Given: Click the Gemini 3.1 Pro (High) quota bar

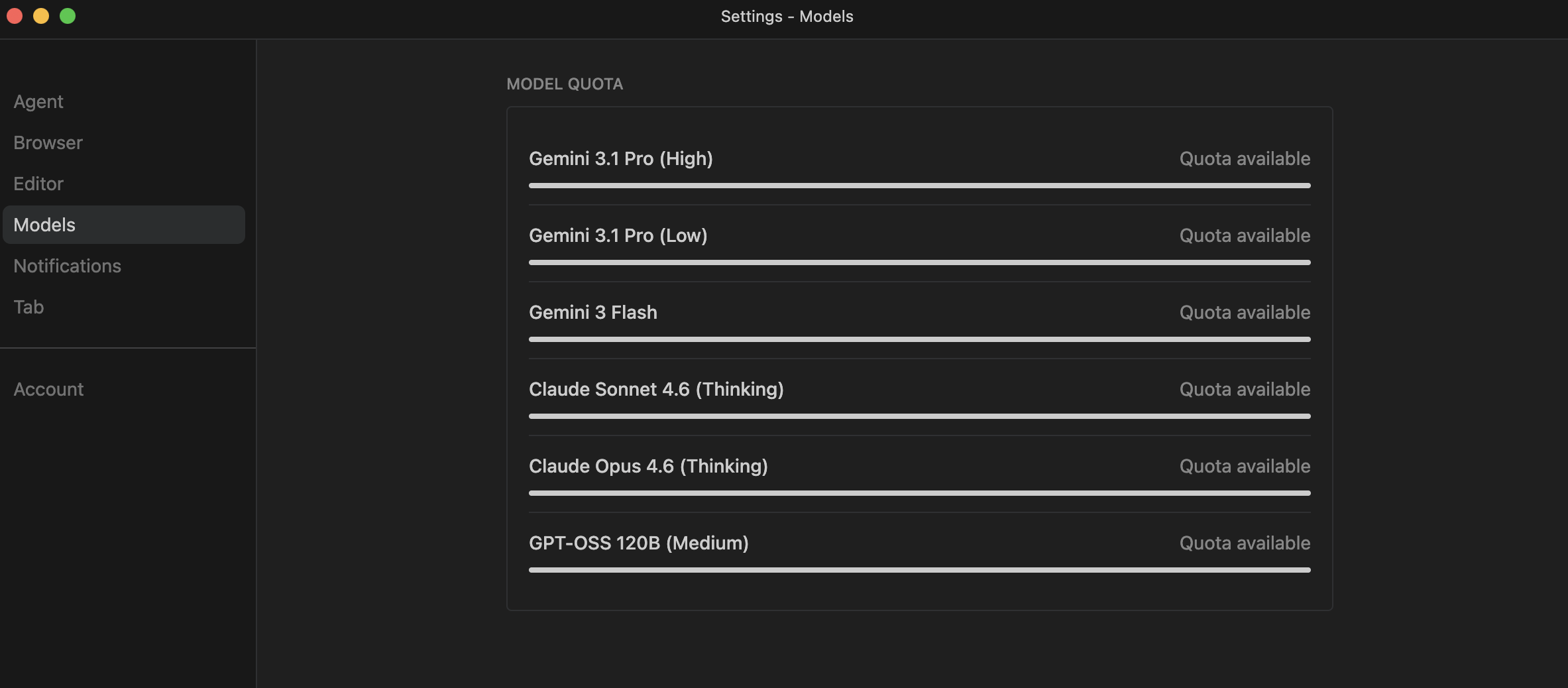Looking at the screenshot, I should tap(919, 186).
